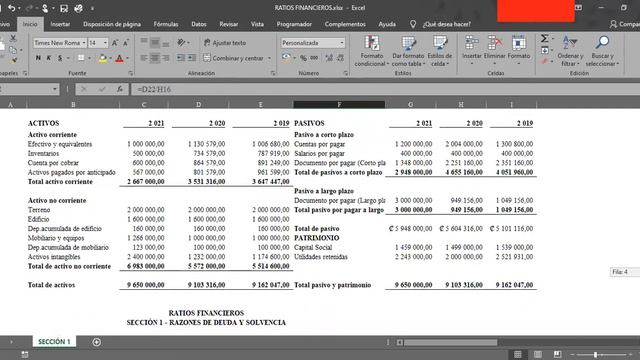
Task: Click the thousands separator 000 icon
Action: (314, 58)
